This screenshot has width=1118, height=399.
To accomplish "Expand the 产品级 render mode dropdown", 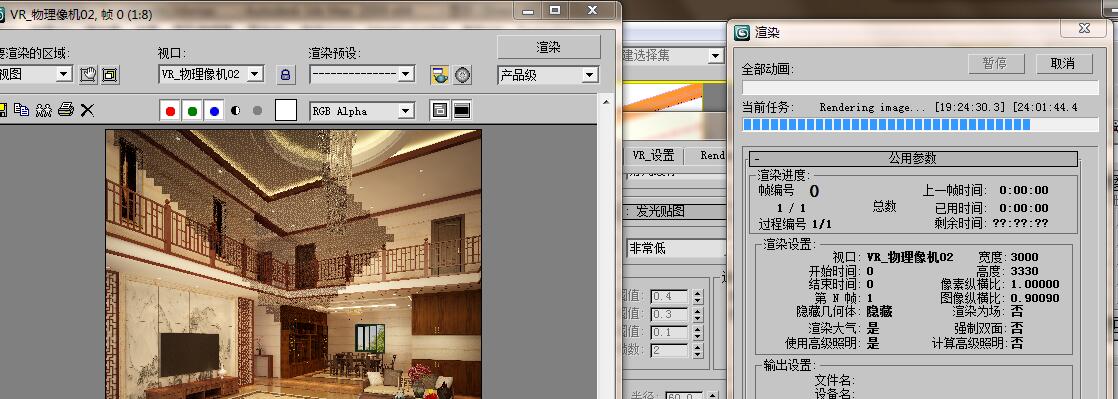I will tap(548, 75).
